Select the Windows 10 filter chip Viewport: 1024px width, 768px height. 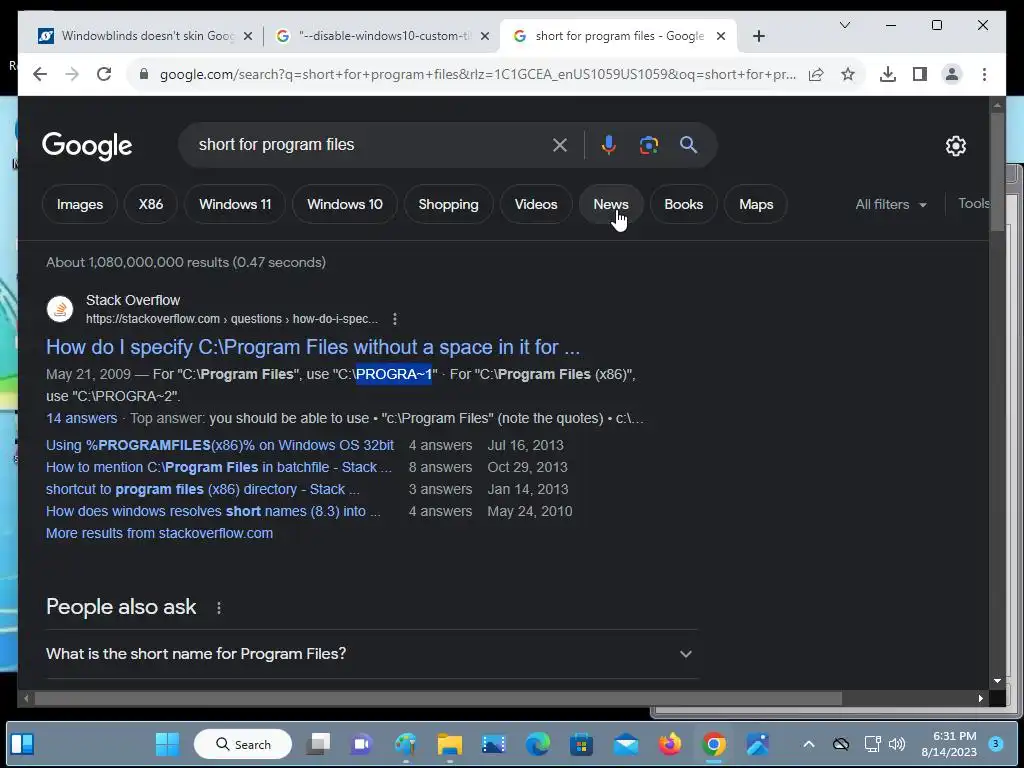coord(345,204)
